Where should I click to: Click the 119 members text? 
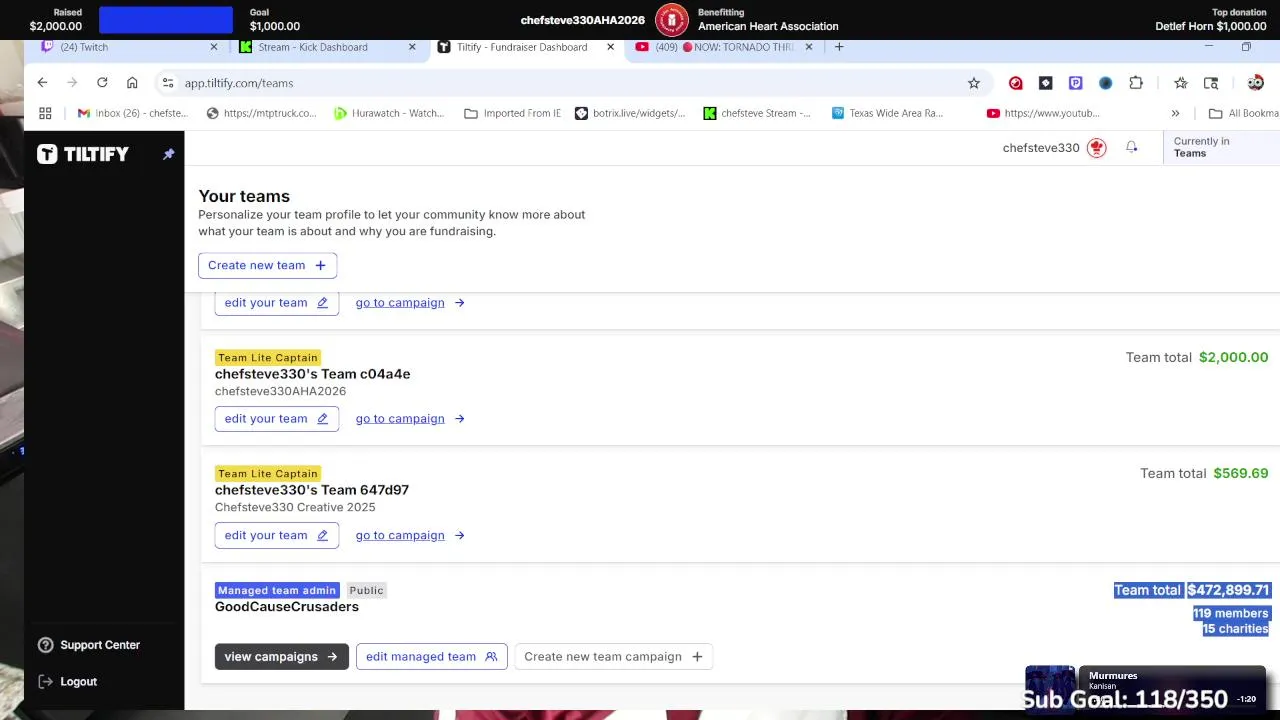pos(1231,613)
